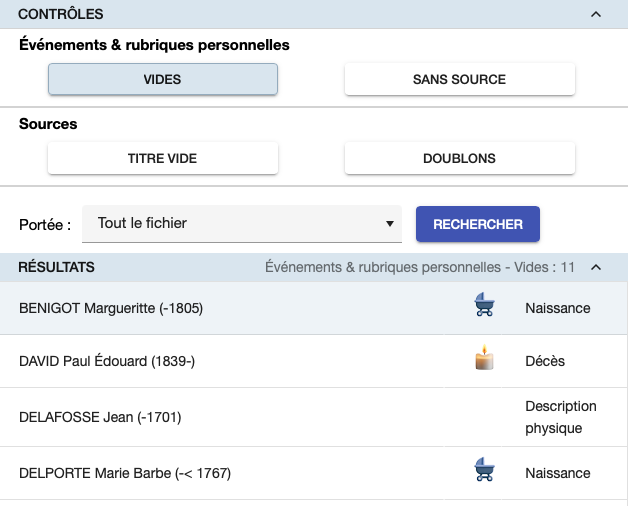The width and height of the screenshot is (628, 506).
Task: Click the baby carriage icon for DELPORTE Marie Barbe
Action: point(484,469)
